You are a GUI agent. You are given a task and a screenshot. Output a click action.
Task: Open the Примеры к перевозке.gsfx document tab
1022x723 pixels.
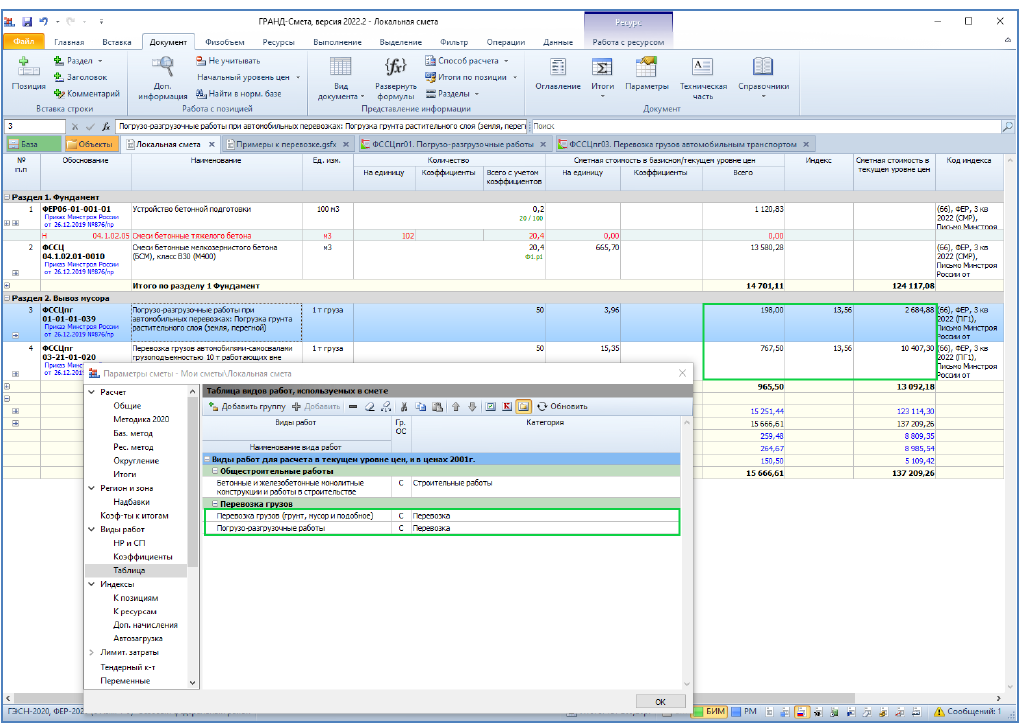click(284, 145)
